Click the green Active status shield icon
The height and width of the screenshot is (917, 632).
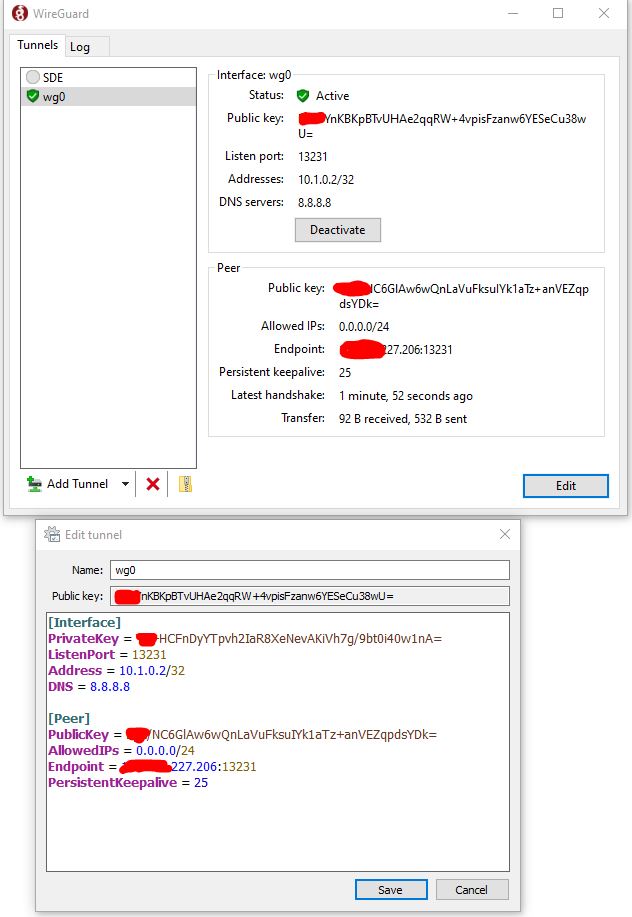(x=303, y=95)
